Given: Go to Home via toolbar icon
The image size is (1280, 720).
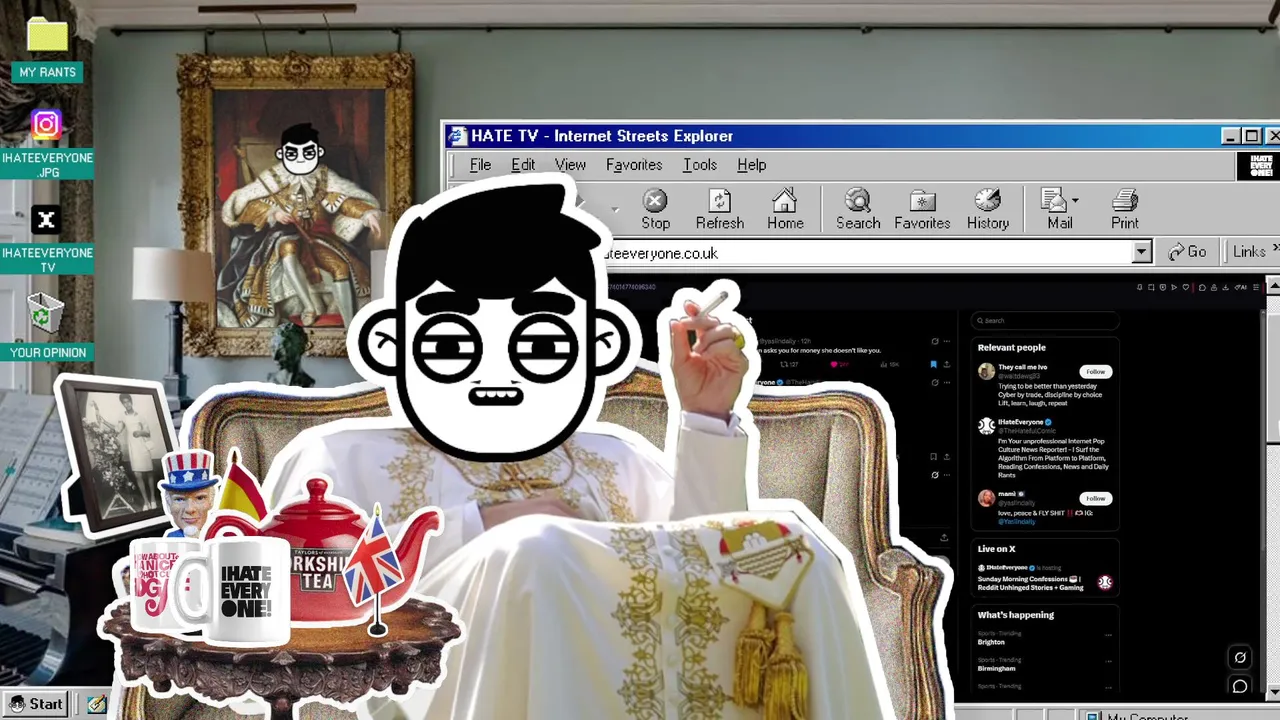Looking at the screenshot, I should click(x=785, y=210).
